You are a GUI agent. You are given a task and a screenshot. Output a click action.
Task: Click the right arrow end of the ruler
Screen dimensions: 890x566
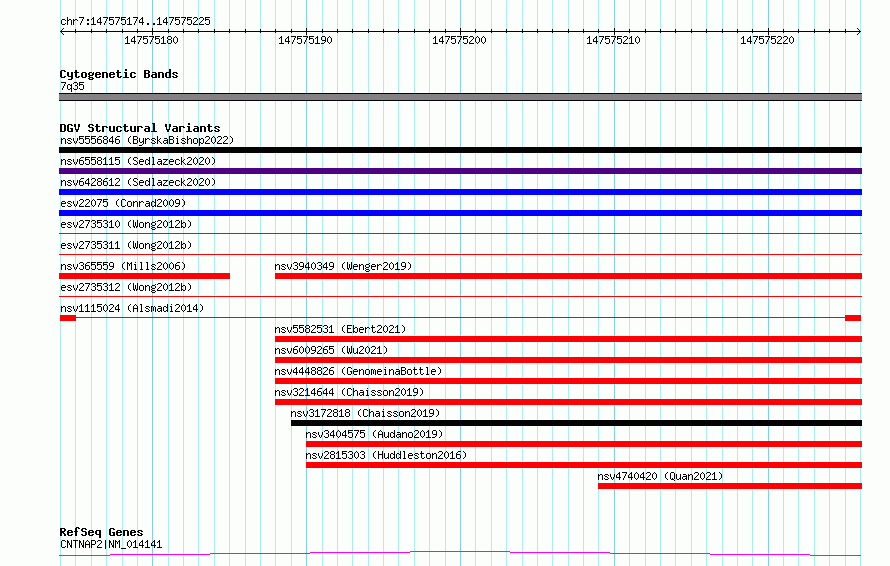click(859, 32)
